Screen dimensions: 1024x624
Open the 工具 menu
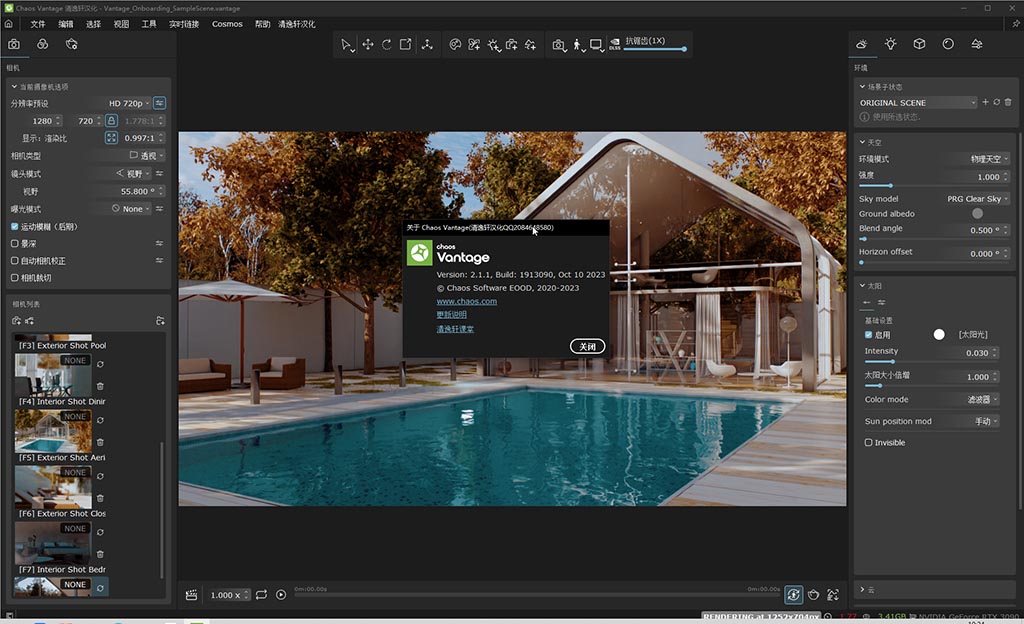point(149,24)
